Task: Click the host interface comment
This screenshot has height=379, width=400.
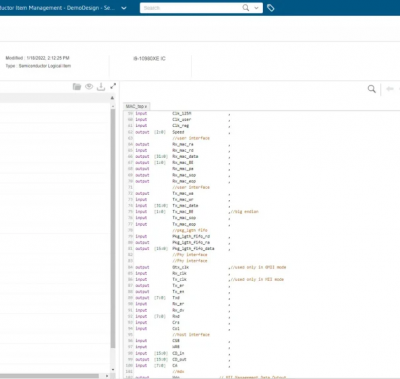Action: coord(191,335)
